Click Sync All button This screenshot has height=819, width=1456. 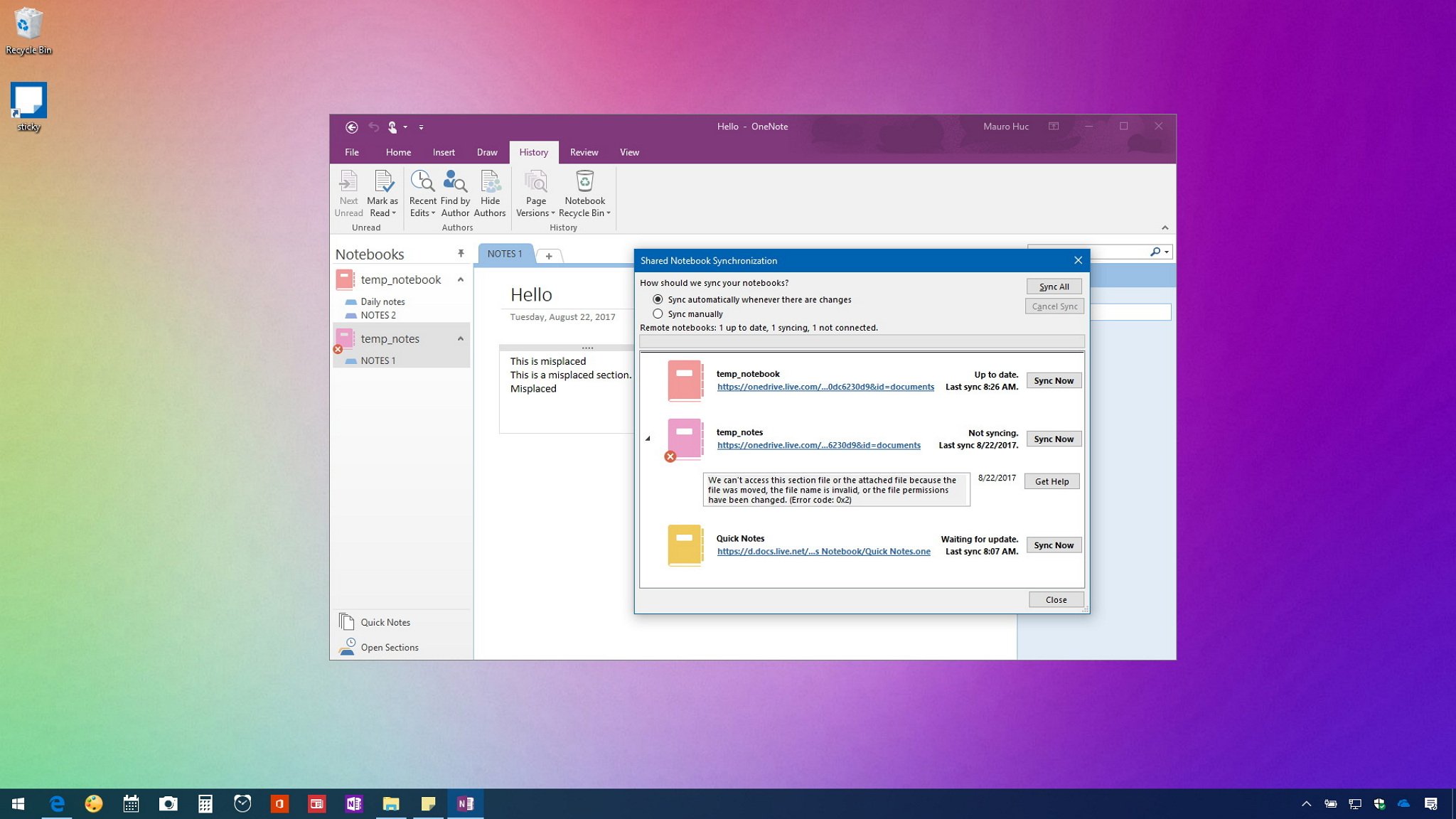(1054, 286)
